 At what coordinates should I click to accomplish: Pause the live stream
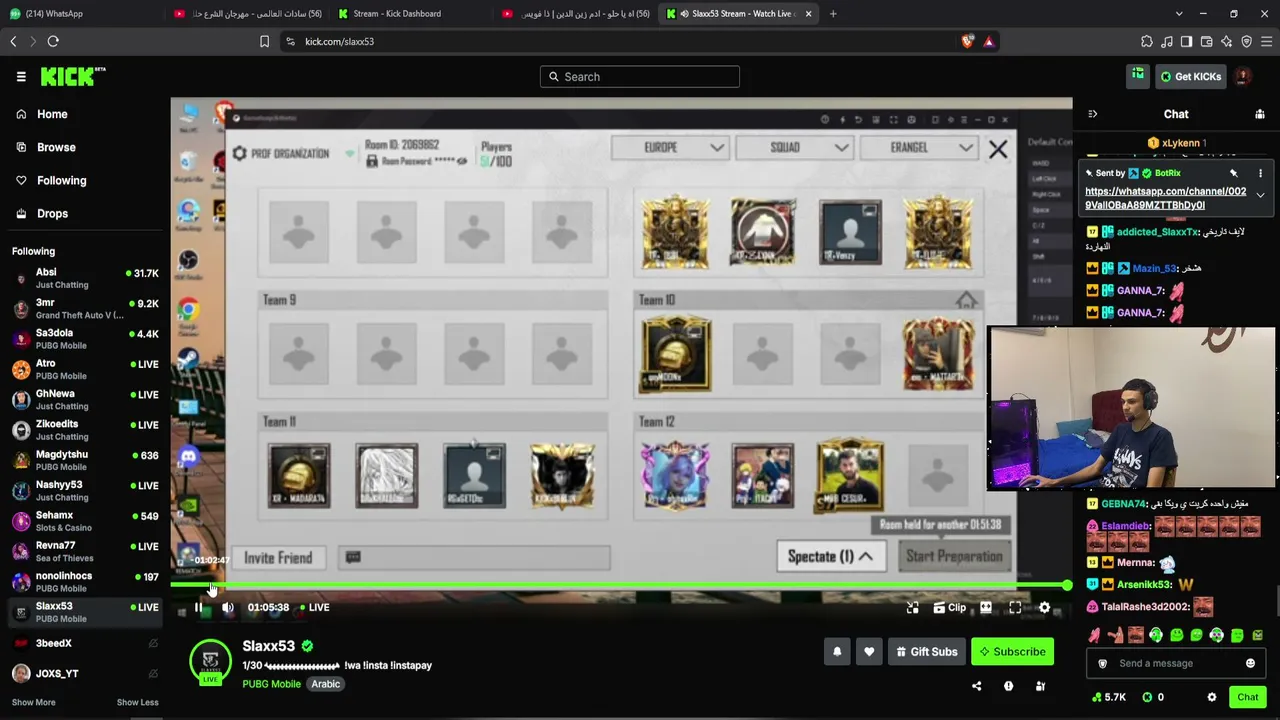pyautogui.click(x=198, y=607)
